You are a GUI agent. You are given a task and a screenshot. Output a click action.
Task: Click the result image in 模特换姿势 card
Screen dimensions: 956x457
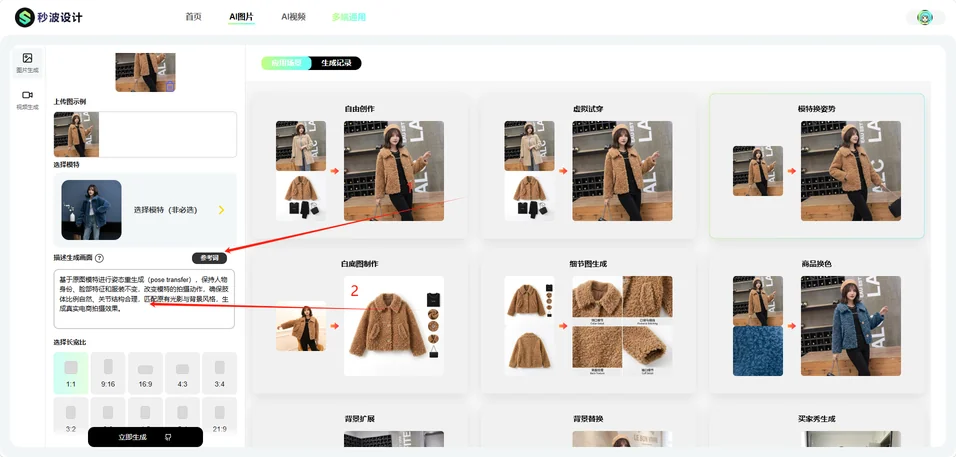coord(851,171)
